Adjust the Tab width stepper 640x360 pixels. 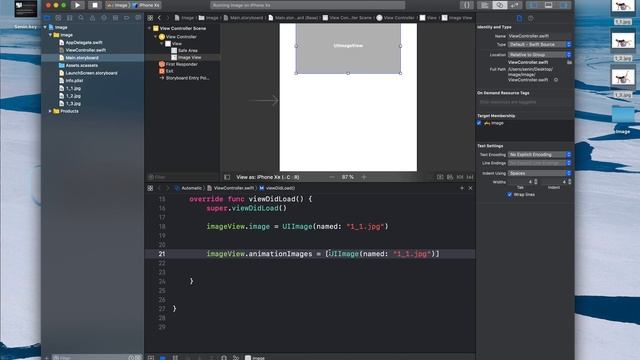[x=536, y=182]
